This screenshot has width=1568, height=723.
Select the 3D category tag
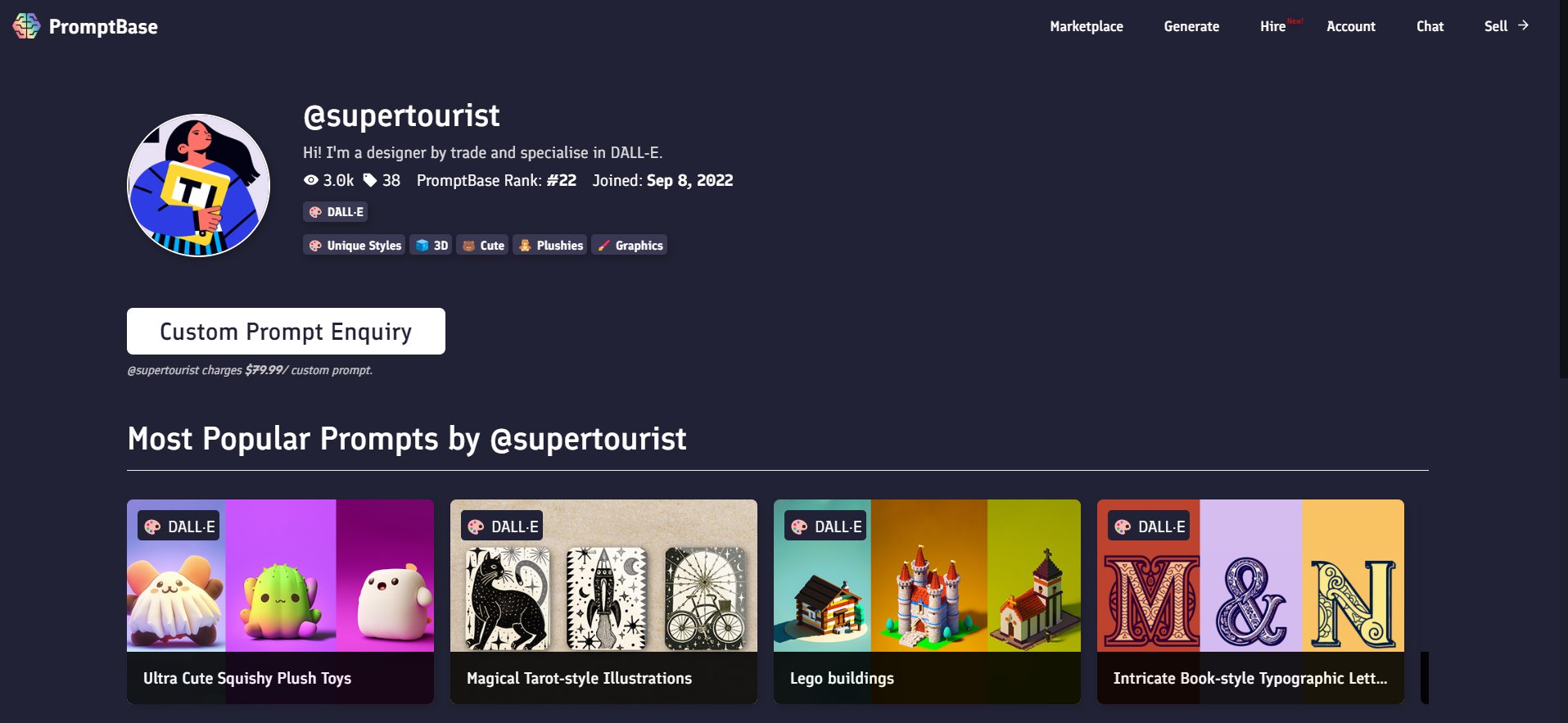pyautogui.click(x=431, y=245)
